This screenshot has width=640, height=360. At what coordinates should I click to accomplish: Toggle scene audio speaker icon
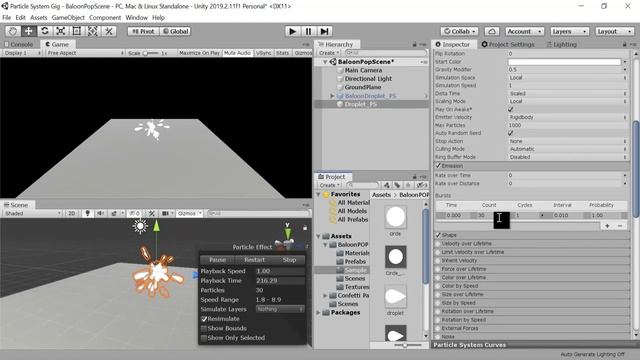click(x=100, y=213)
